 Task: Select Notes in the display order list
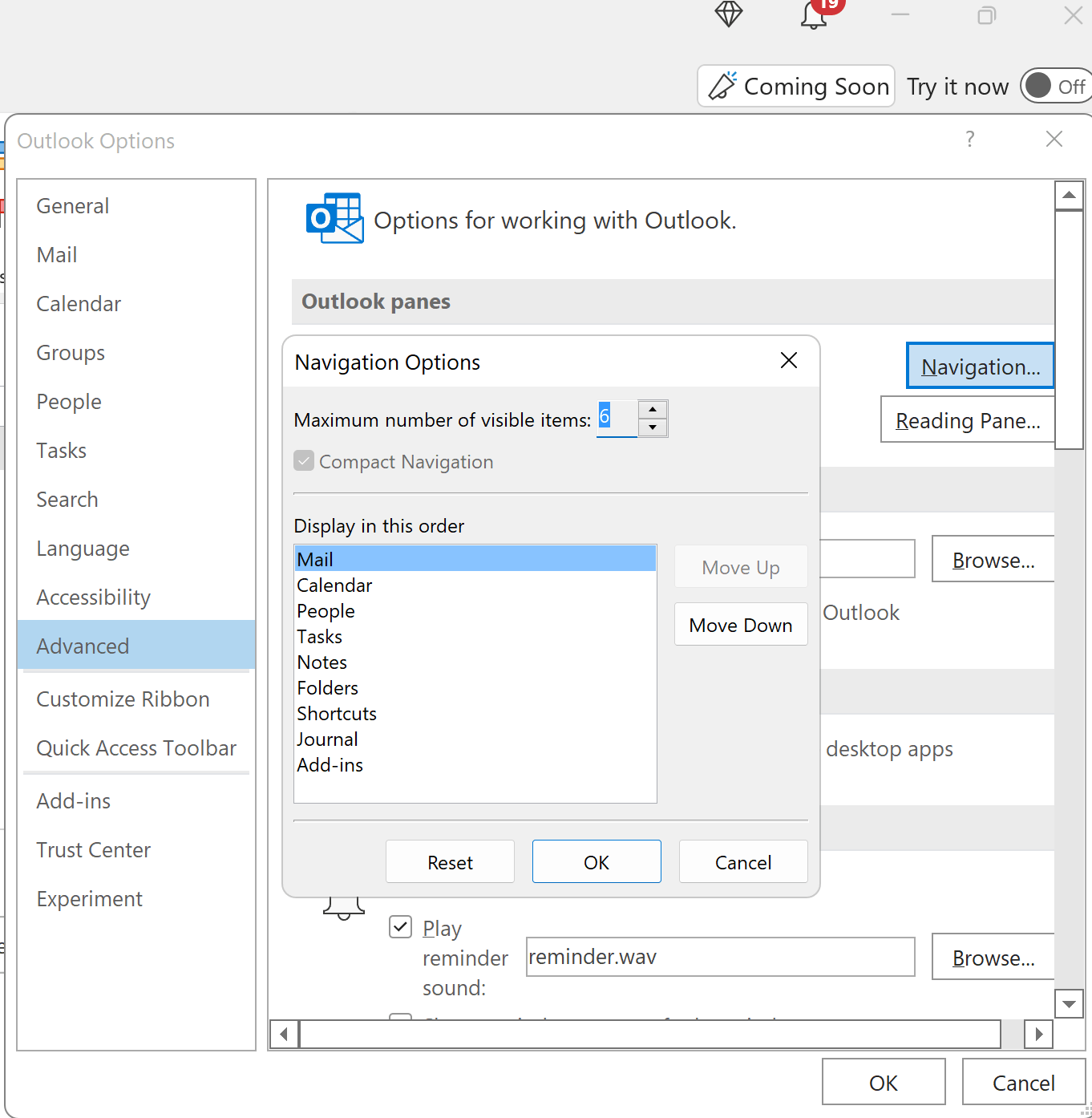point(475,662)
